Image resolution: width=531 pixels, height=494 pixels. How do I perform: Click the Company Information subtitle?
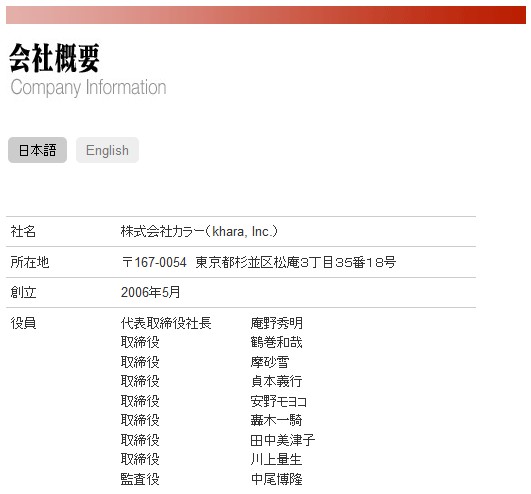(x=88, y=87)
